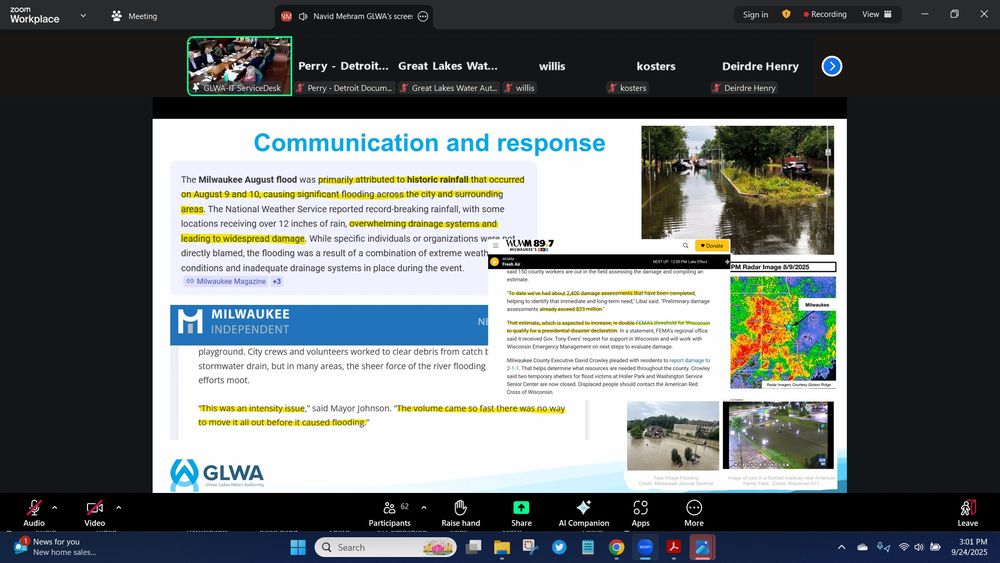Click the Milwaukee Magazine source link
Screen dimensions: 1000x563
pyautogui.click(x=226, y=281)
